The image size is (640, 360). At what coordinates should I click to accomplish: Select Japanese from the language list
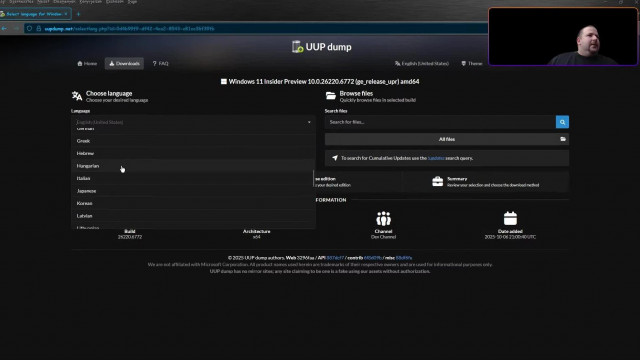coord(193,191)
